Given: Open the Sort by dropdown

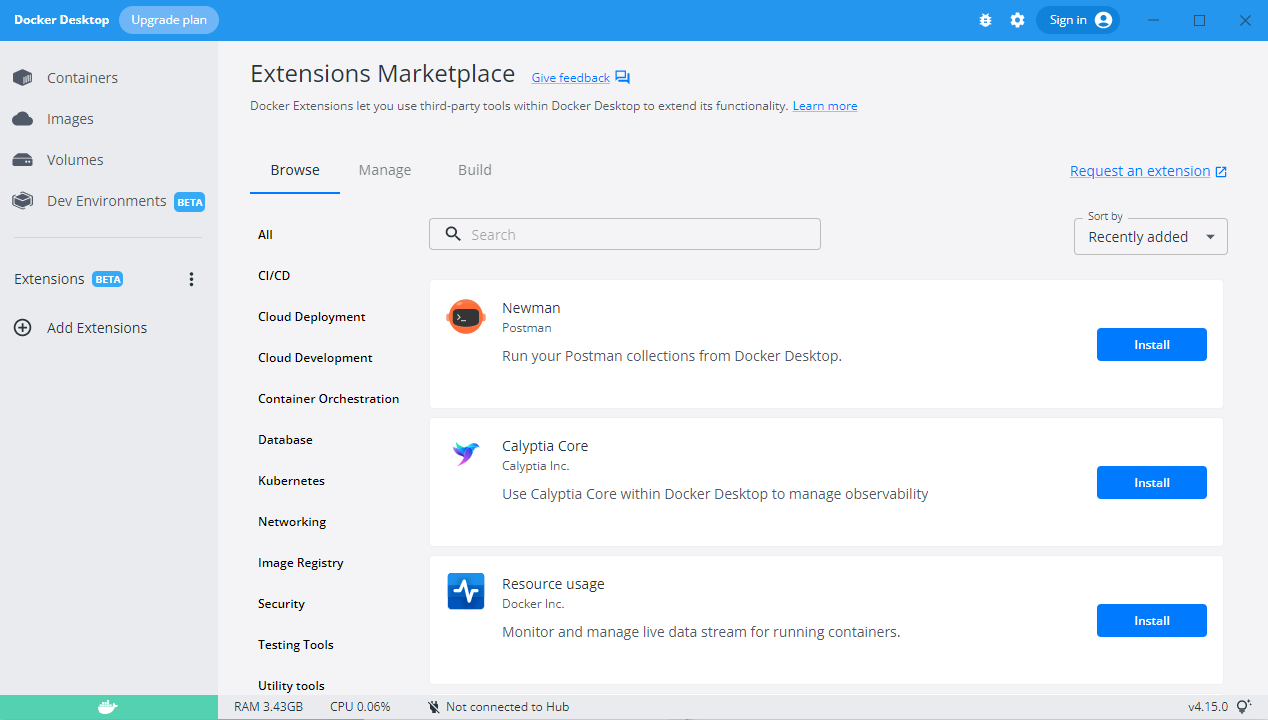Looking at the screenshot, I should pyautogui.click(x=1150, y=237).
